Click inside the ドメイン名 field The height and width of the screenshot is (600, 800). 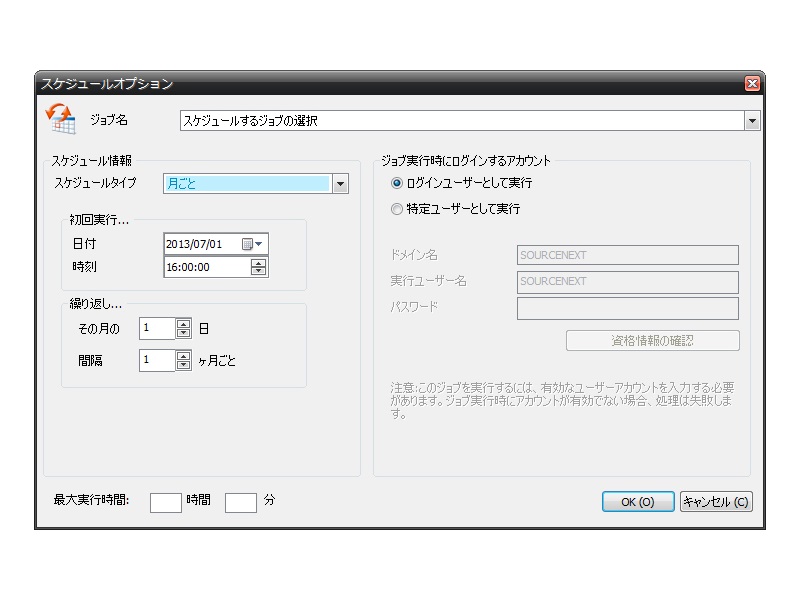[x=627, y=255]
